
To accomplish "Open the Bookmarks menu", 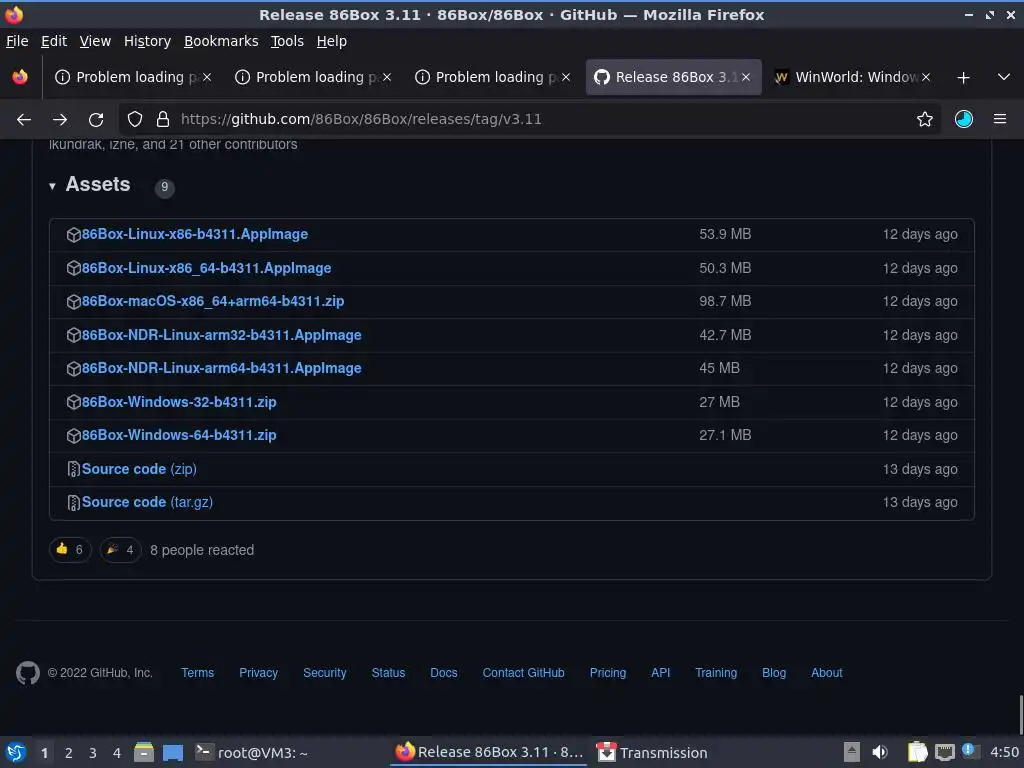I will 221,41.
